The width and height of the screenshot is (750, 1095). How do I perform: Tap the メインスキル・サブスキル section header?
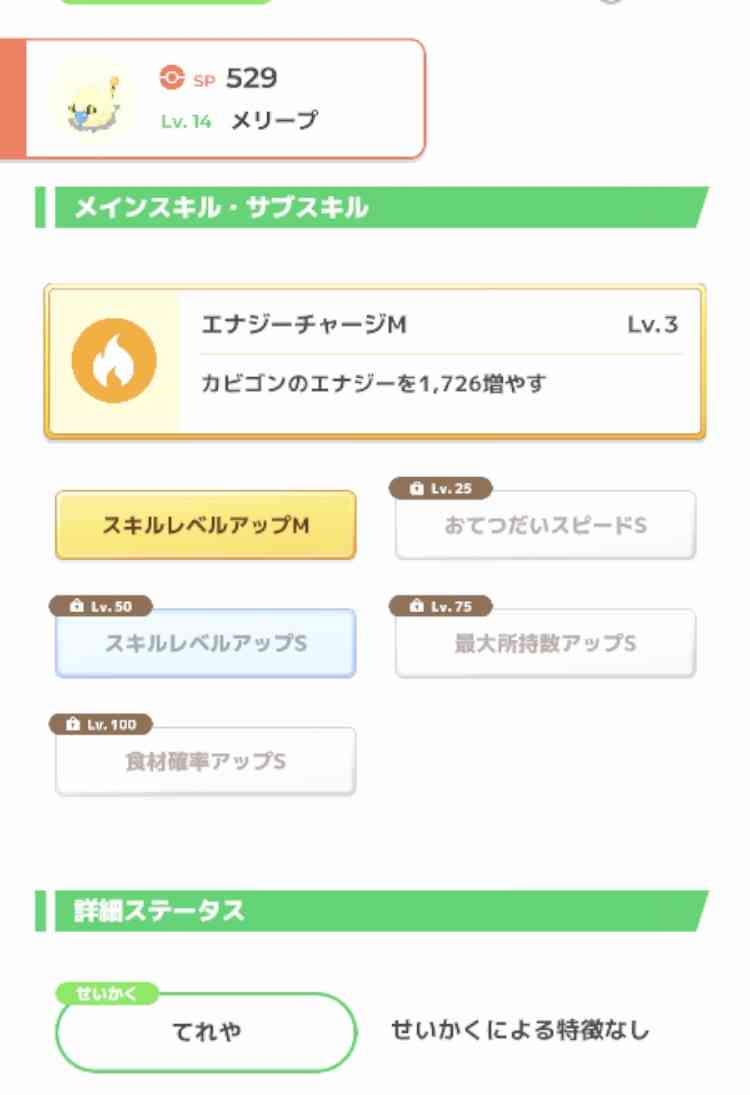pos(372,207)
